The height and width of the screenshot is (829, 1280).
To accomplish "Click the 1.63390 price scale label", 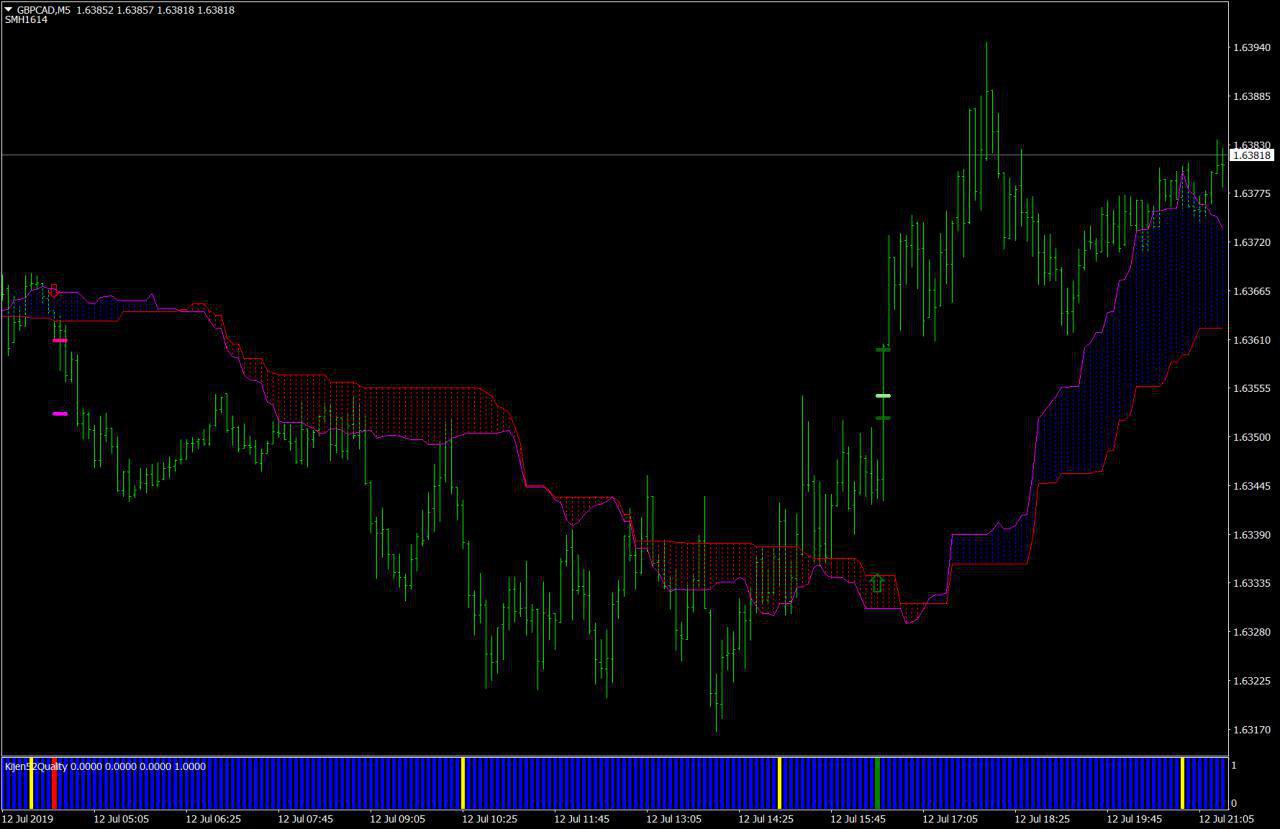I will 1252,534.
